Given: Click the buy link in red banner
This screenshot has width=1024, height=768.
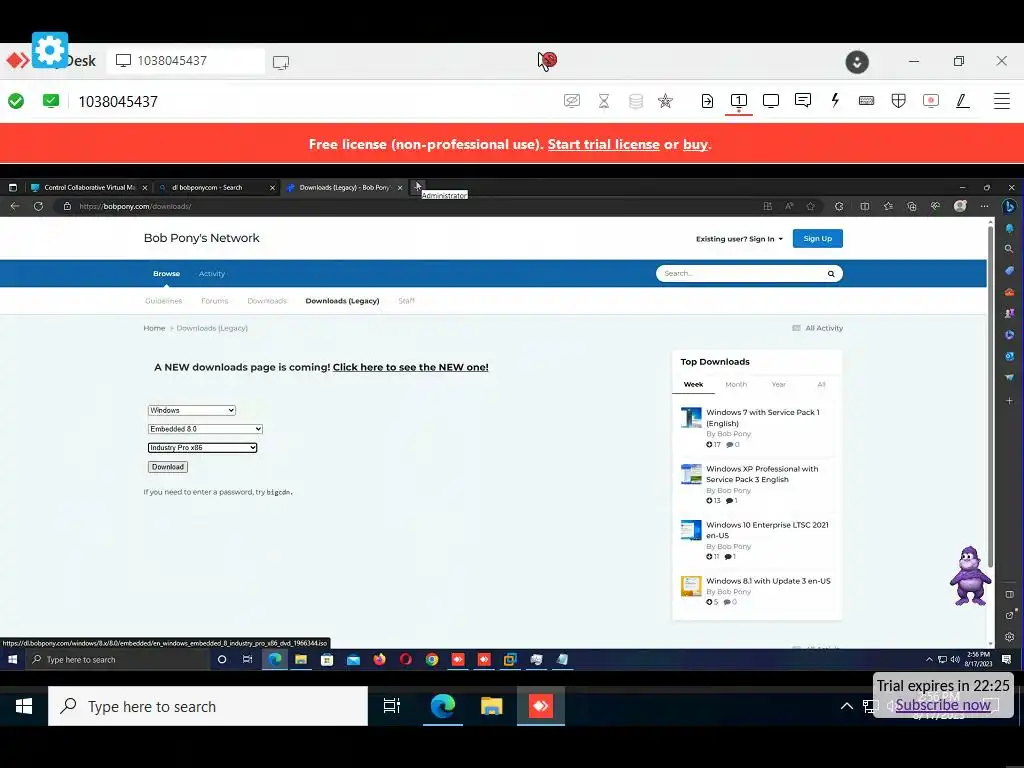Looking at the screenshot, I should (x=695, y=144).
